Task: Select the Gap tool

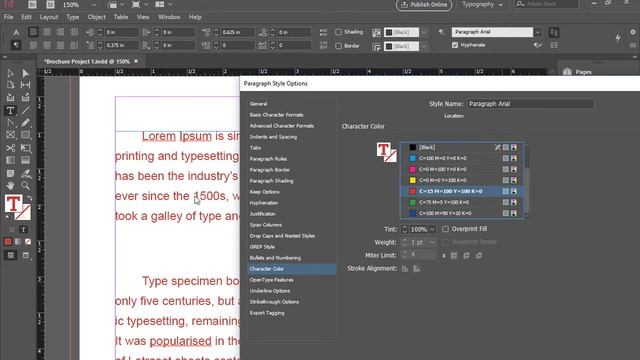Action: point(25,85)
